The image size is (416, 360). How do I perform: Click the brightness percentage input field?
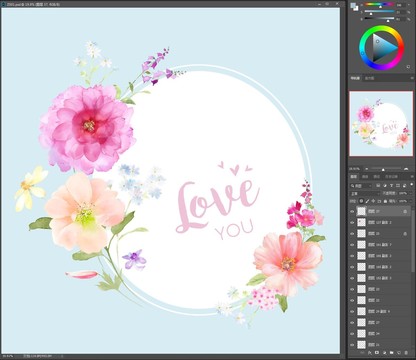(x=401, y=19)
